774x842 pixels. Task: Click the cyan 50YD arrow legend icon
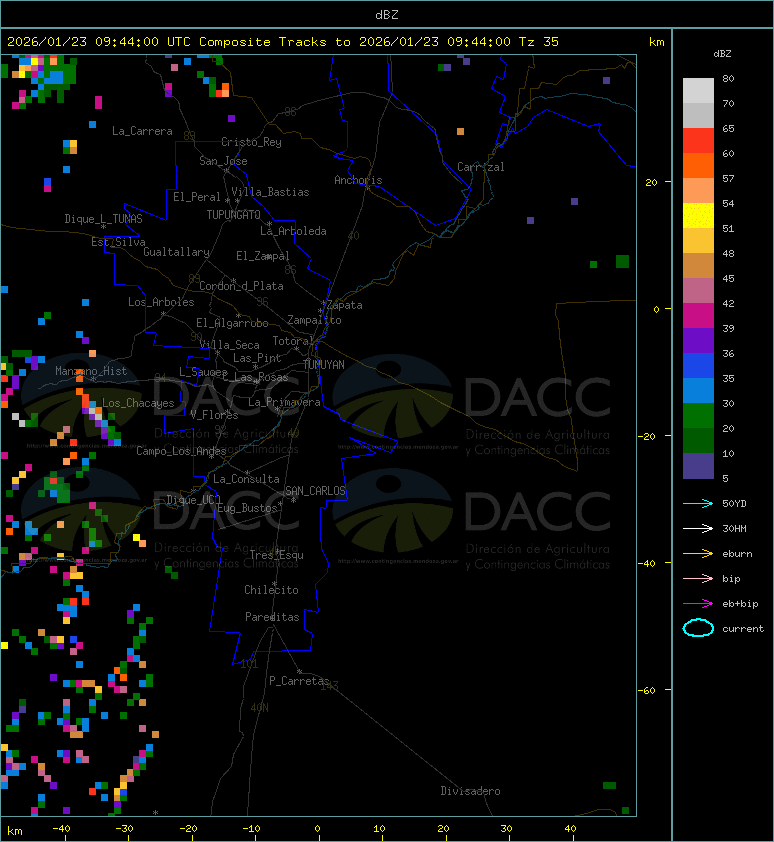click(x=698, y=504)
